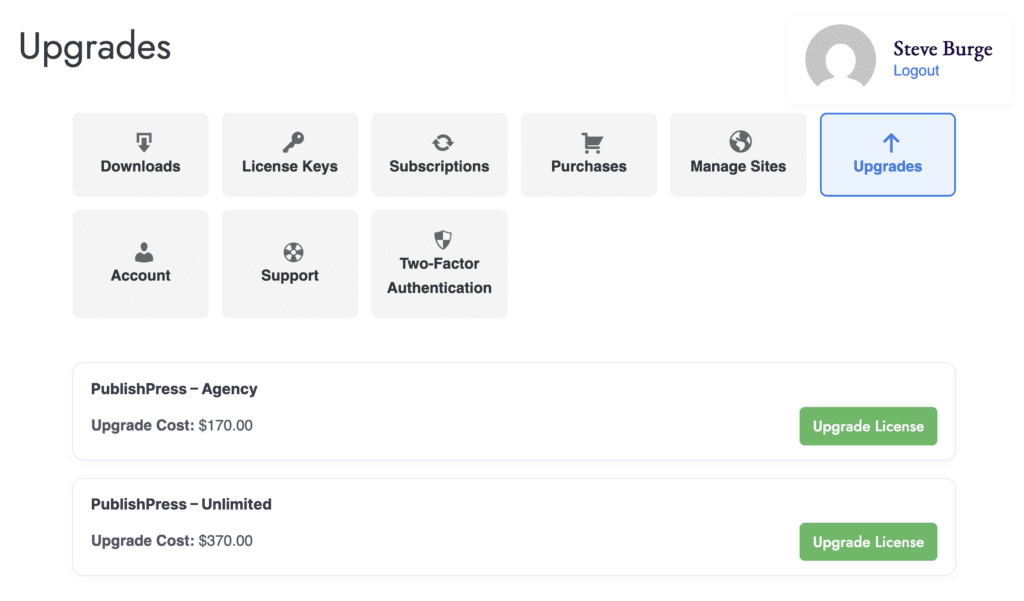Click the Purchases shopping cart icon

590,142
